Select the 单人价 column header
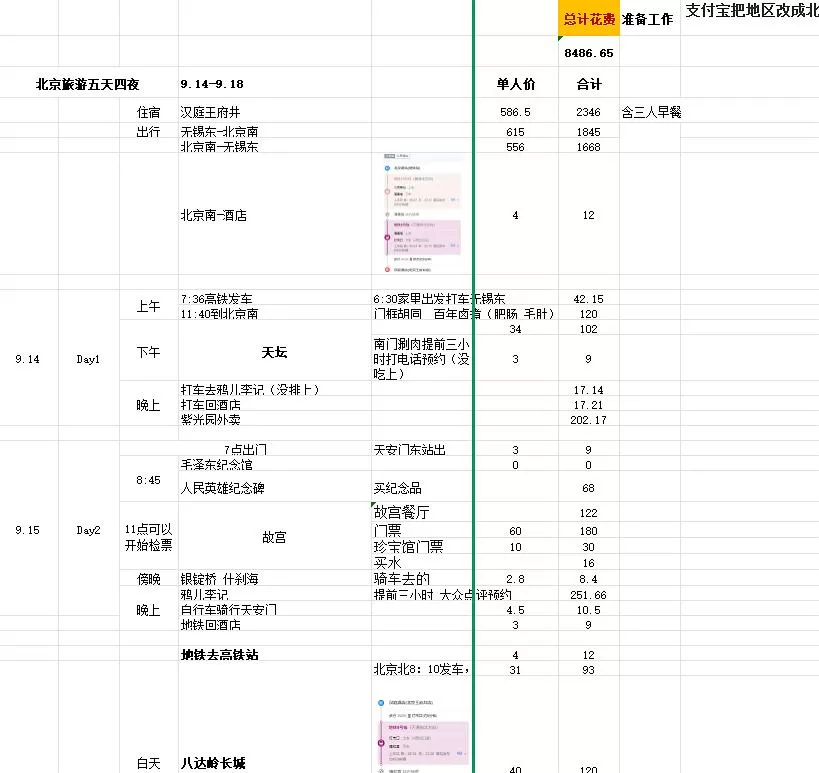Viewport: 819px width, 773px height. pos(515,84)
